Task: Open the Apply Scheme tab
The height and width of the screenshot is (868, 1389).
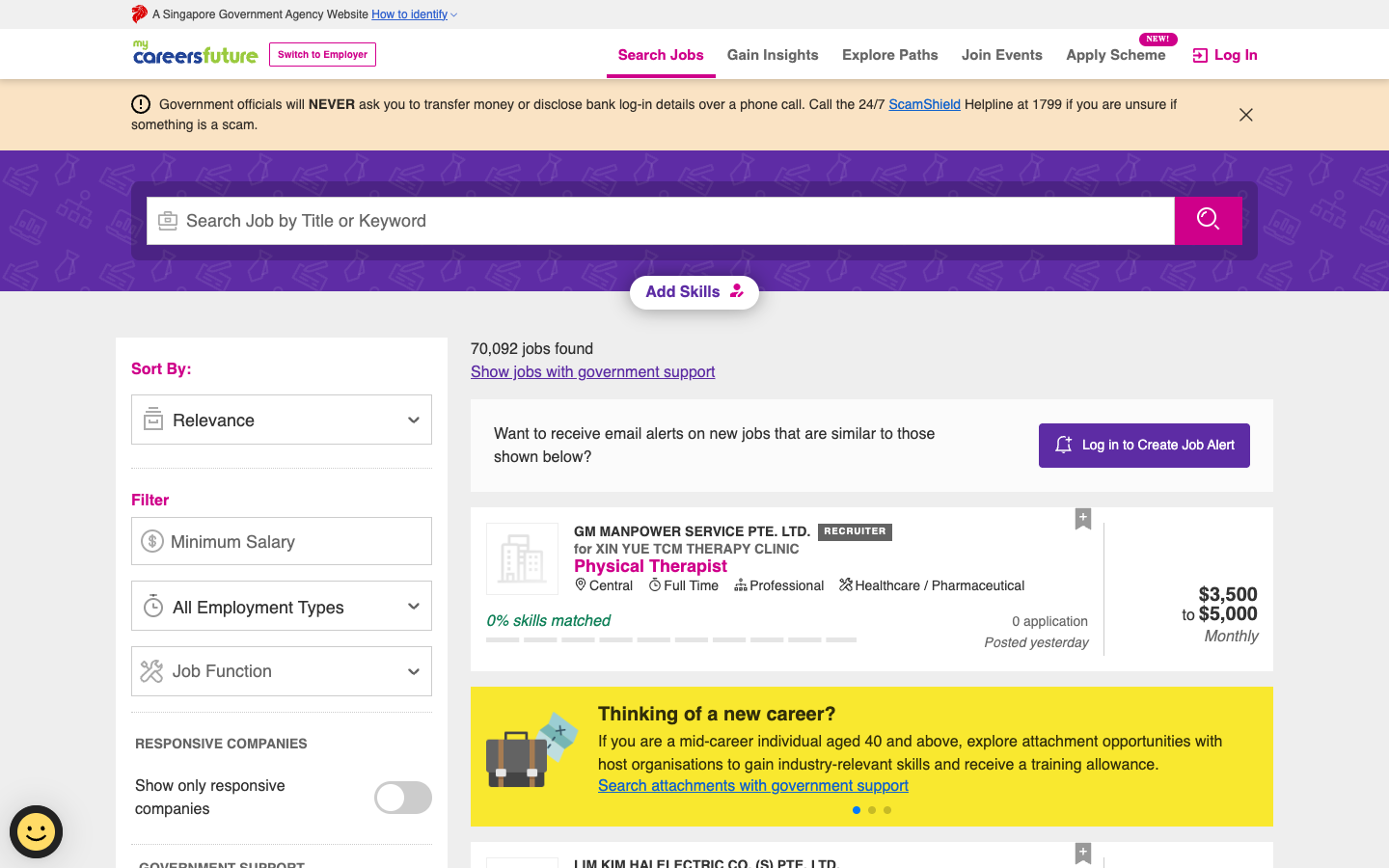Action: tap(1116, 55)
